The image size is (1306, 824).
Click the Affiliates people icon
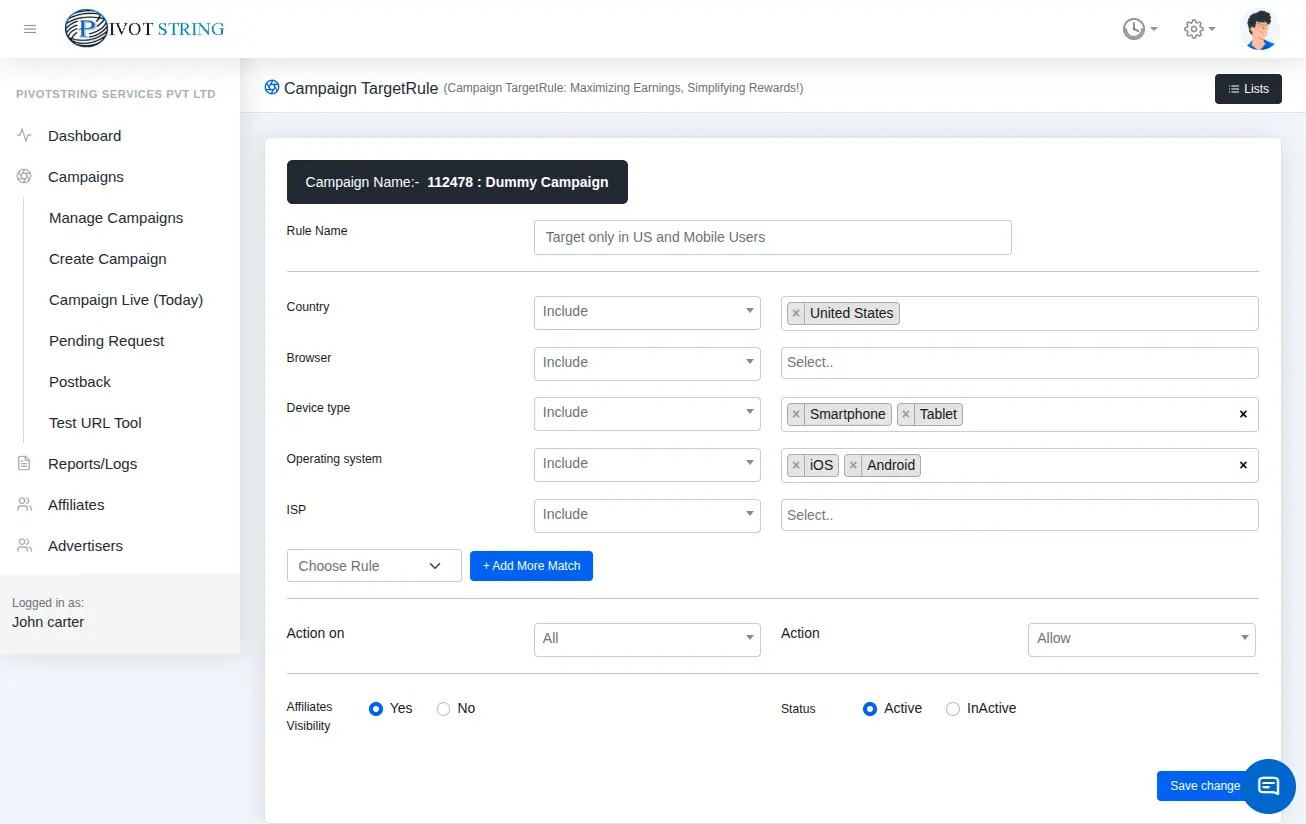(24, 504)
